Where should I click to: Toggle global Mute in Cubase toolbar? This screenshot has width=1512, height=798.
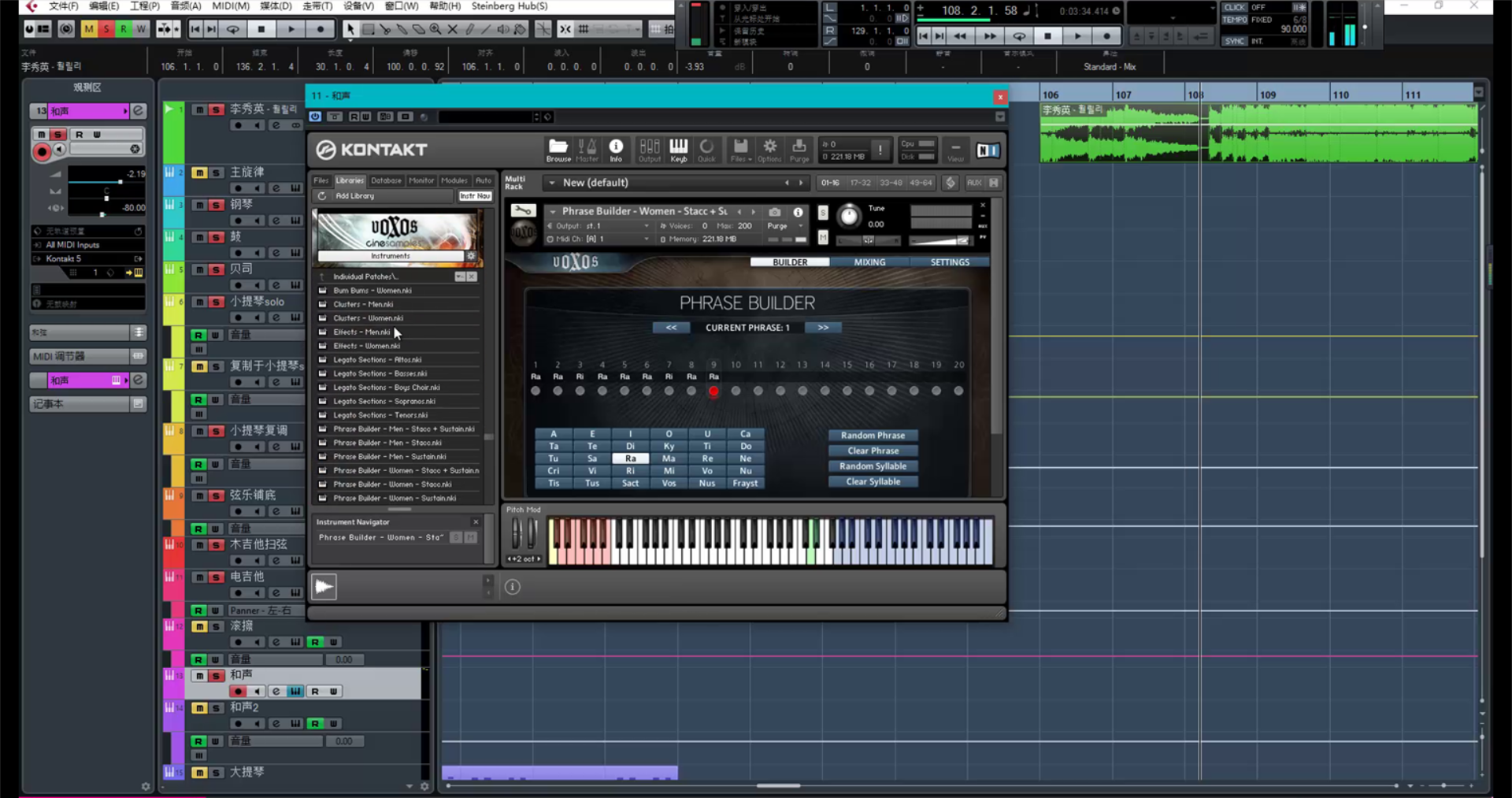pos(89,29)
